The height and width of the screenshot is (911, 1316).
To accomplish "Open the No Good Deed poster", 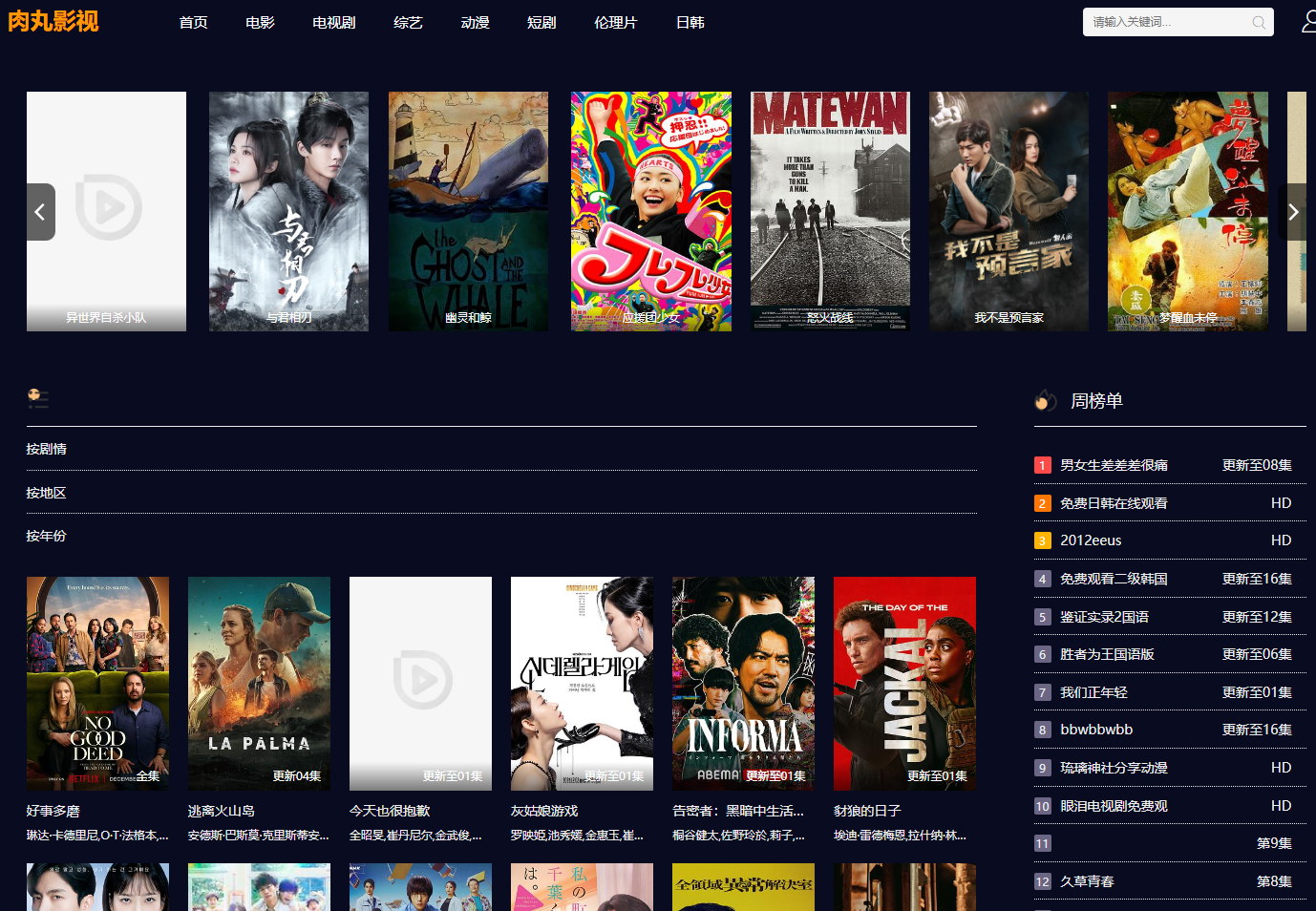I will tap(97, 683).
